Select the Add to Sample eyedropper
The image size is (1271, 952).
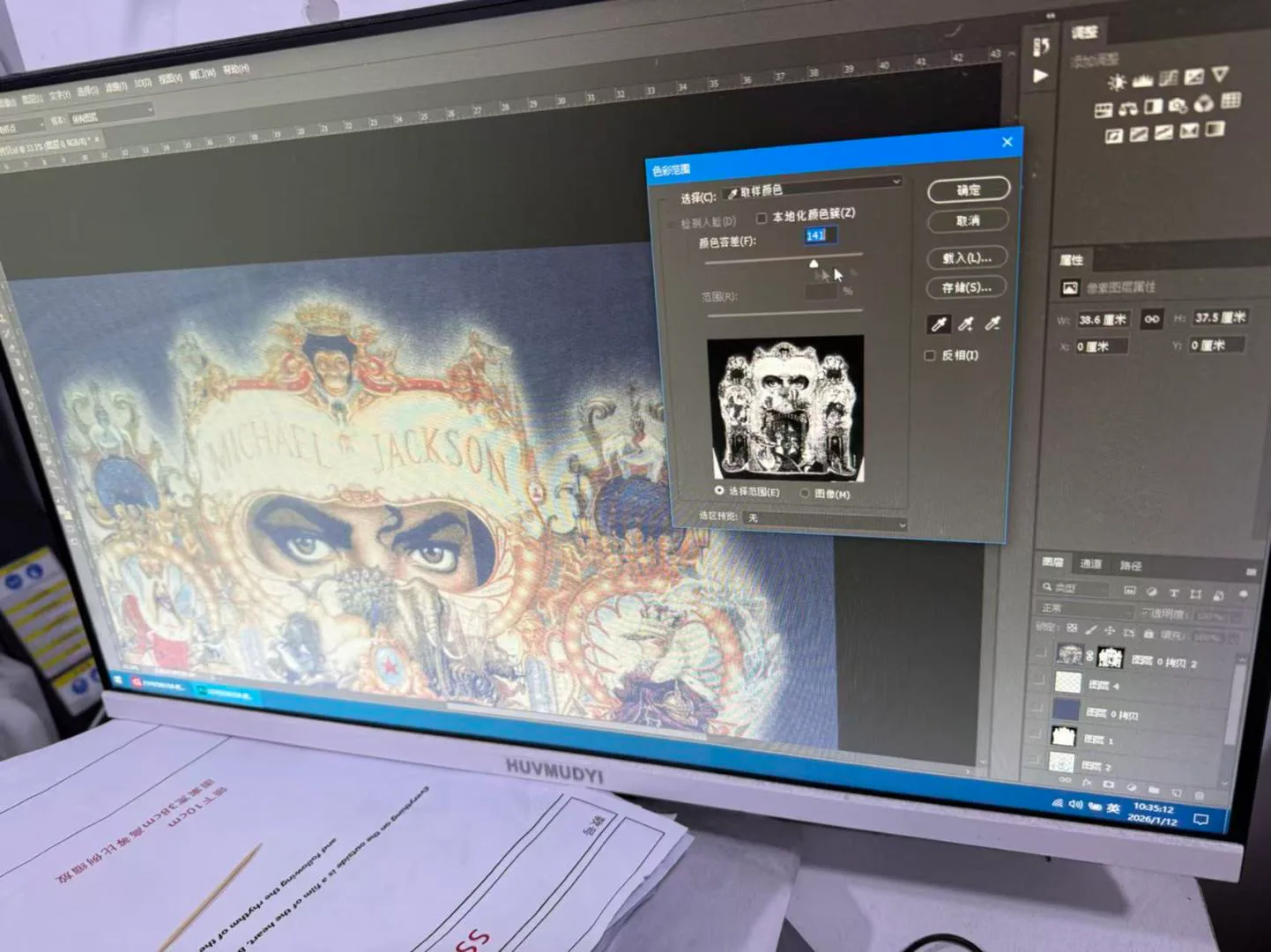(x=966, y=324)
